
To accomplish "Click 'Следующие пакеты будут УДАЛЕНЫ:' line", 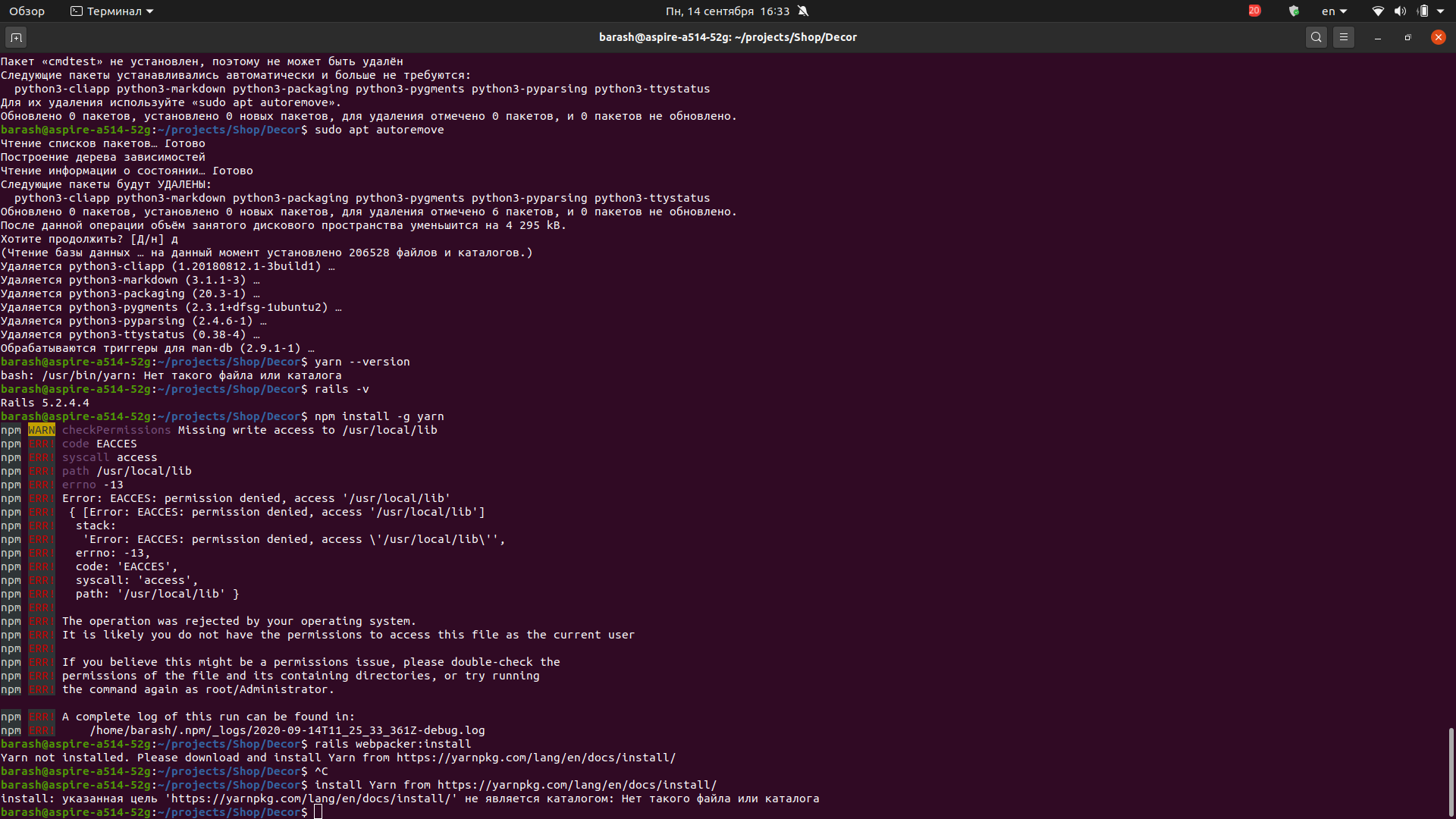I will pos(106,184).
